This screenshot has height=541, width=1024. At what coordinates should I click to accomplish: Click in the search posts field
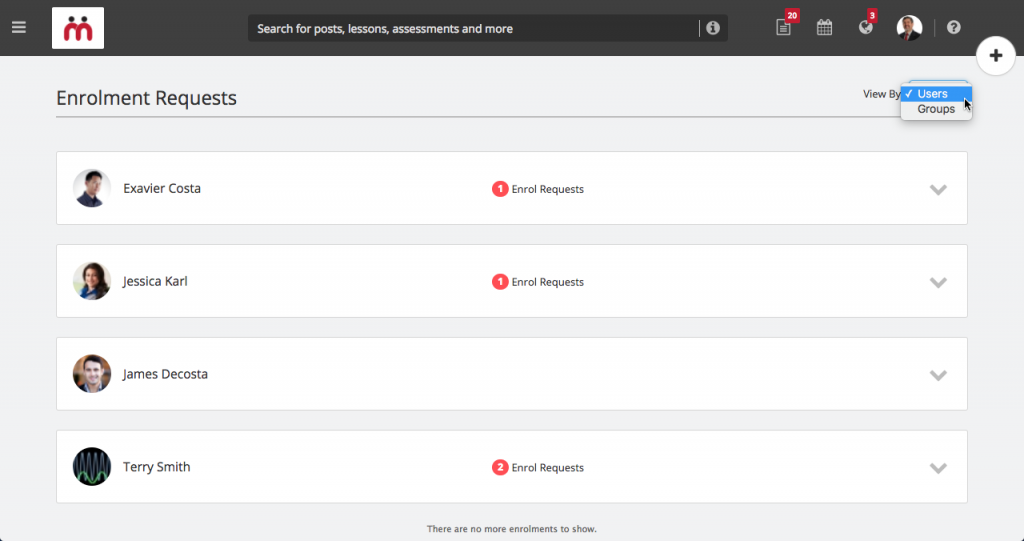tap(473, 29)
